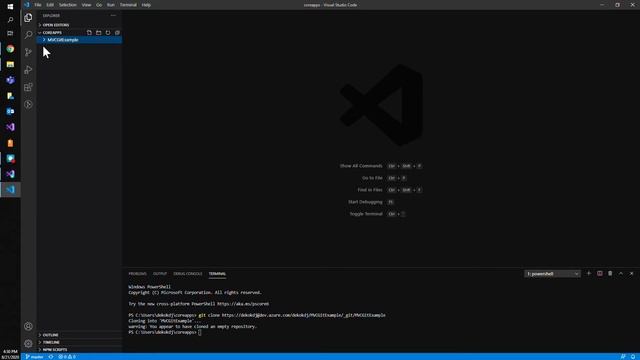
Task: Open Windows Task View from taskbar
Action: click(10, 33)
